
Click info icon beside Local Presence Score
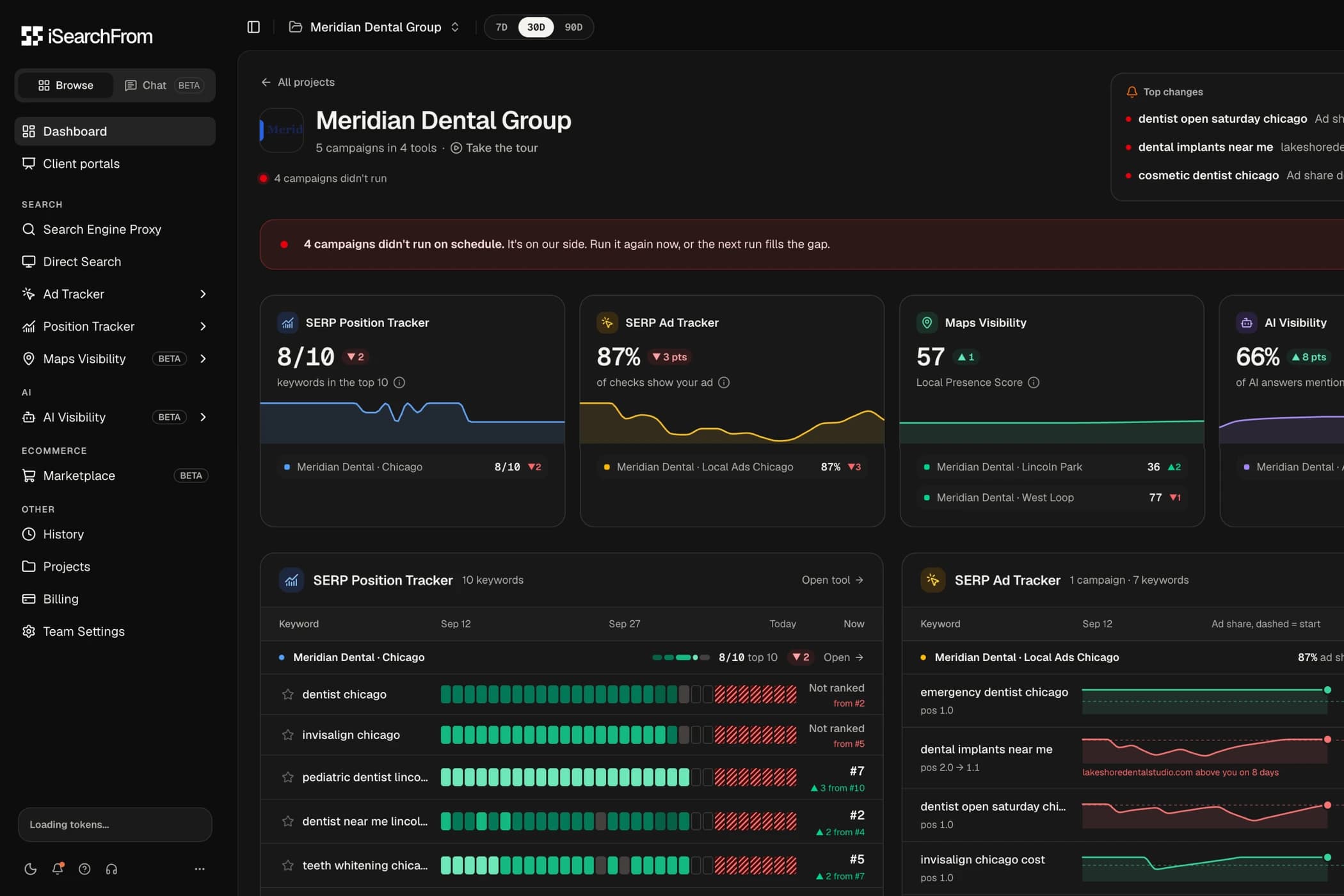pos(1034,382)
